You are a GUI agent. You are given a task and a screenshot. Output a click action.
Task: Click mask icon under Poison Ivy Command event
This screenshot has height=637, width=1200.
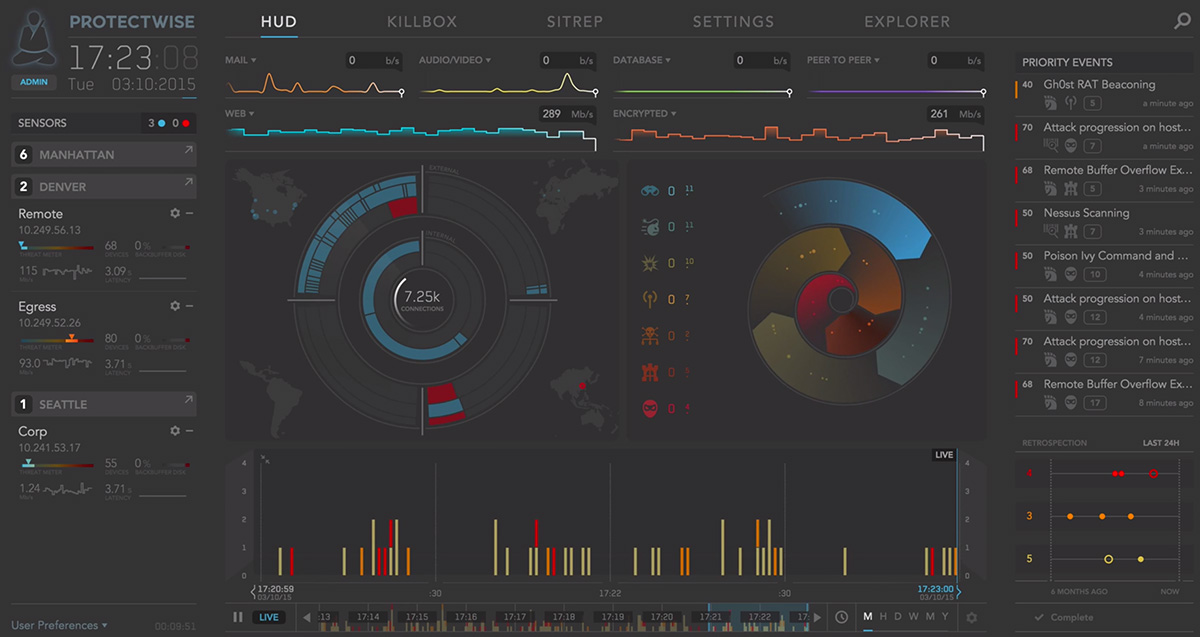pos(1070,274)
